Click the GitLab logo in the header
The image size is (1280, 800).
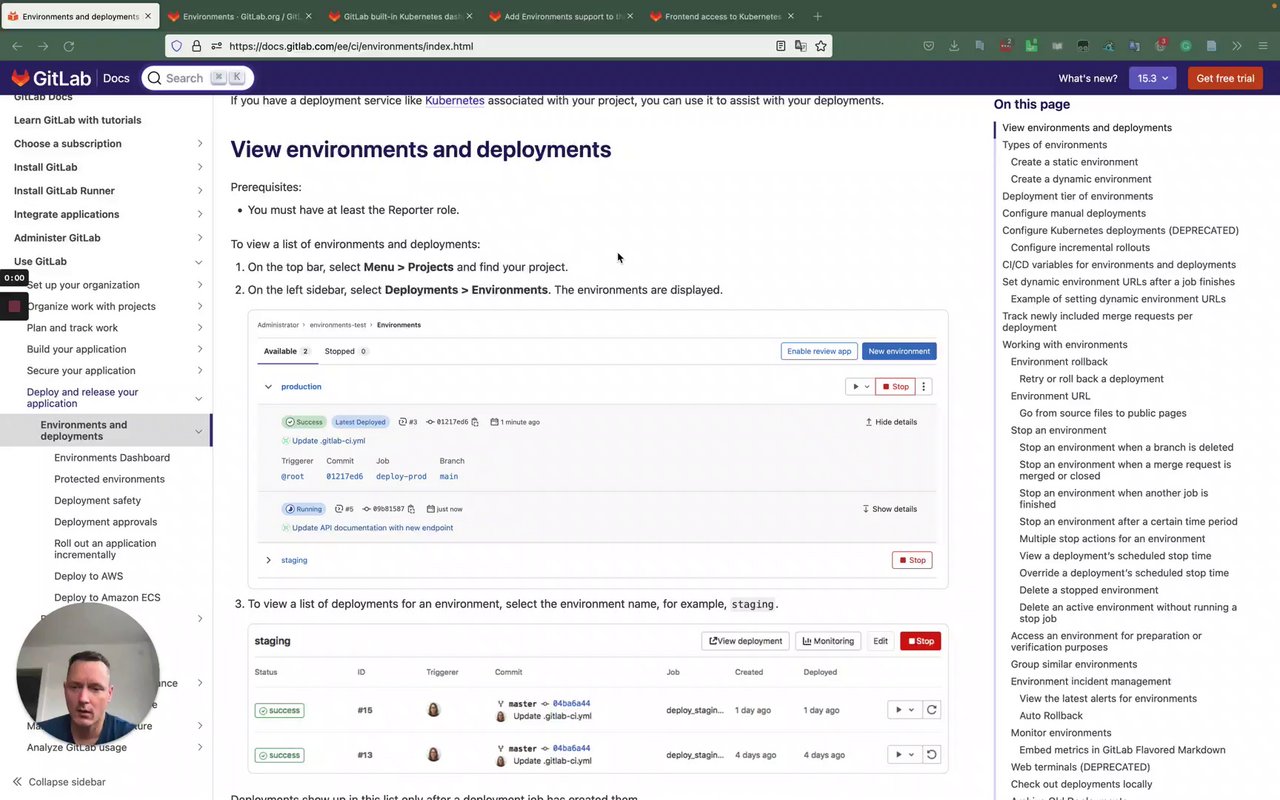[51, 78]
